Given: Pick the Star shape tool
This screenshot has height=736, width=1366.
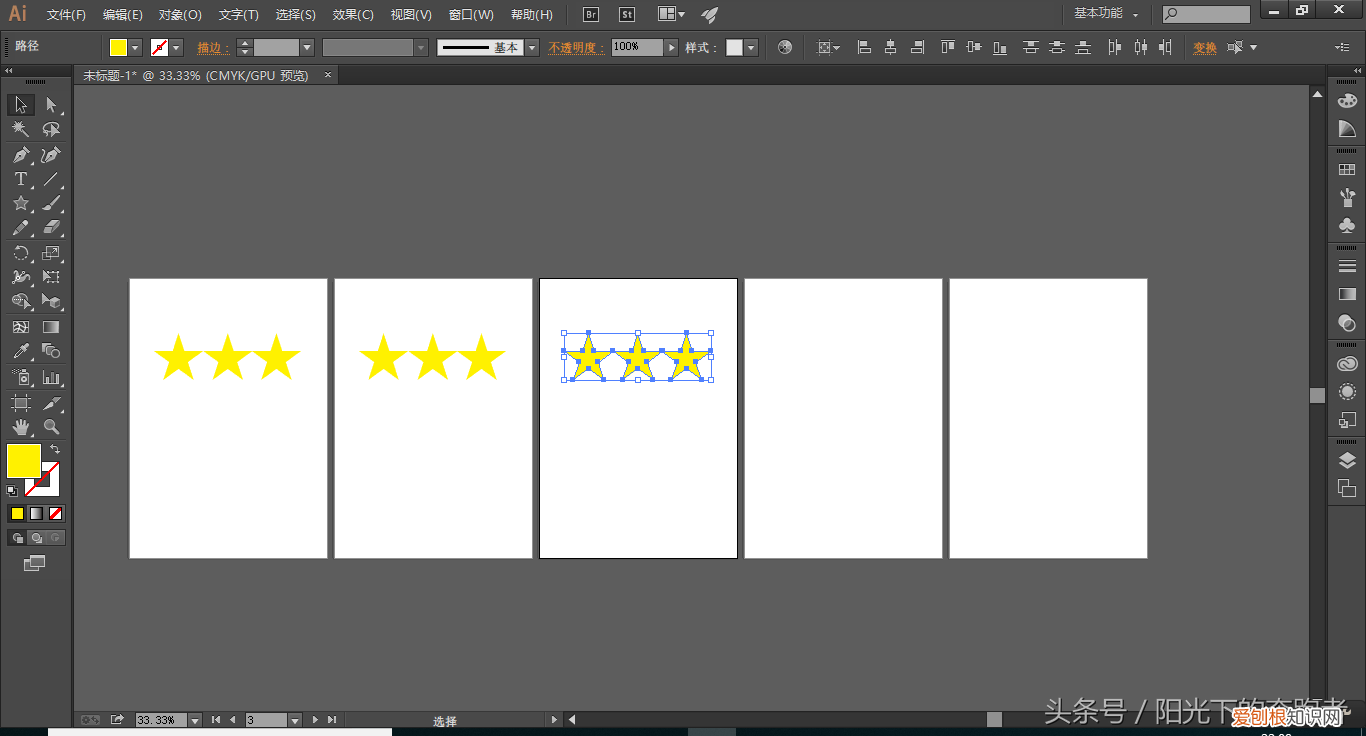Looking at the screenshot, I should point(20,204).
